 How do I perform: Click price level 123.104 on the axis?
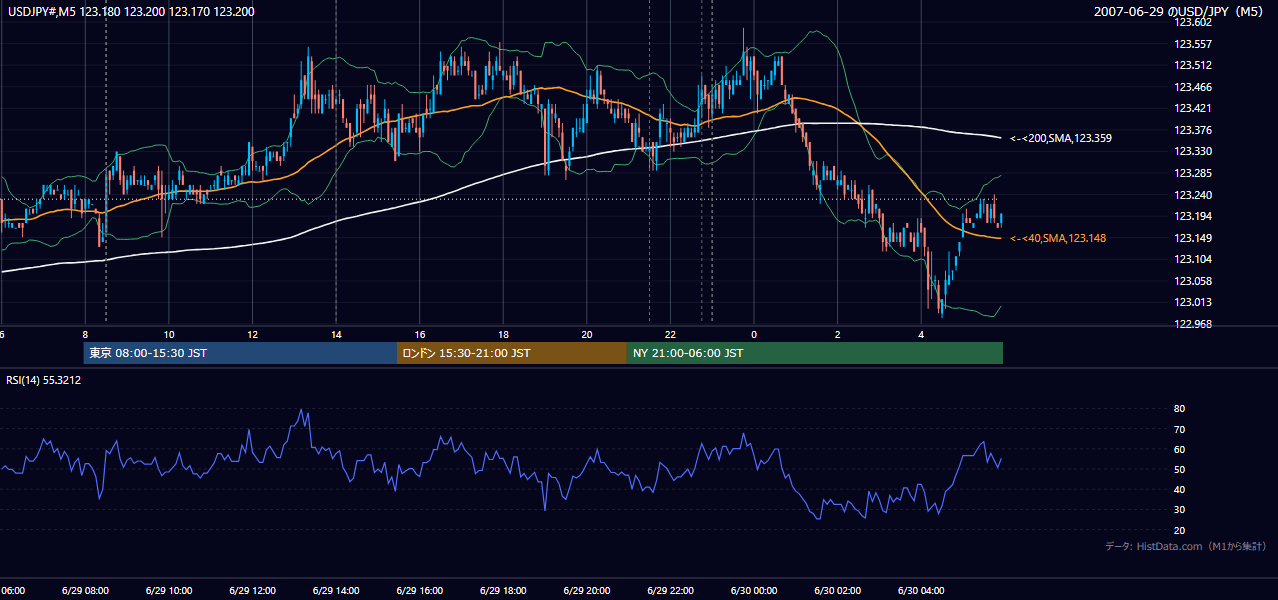pyautogui.click(x=1192, y=259)
